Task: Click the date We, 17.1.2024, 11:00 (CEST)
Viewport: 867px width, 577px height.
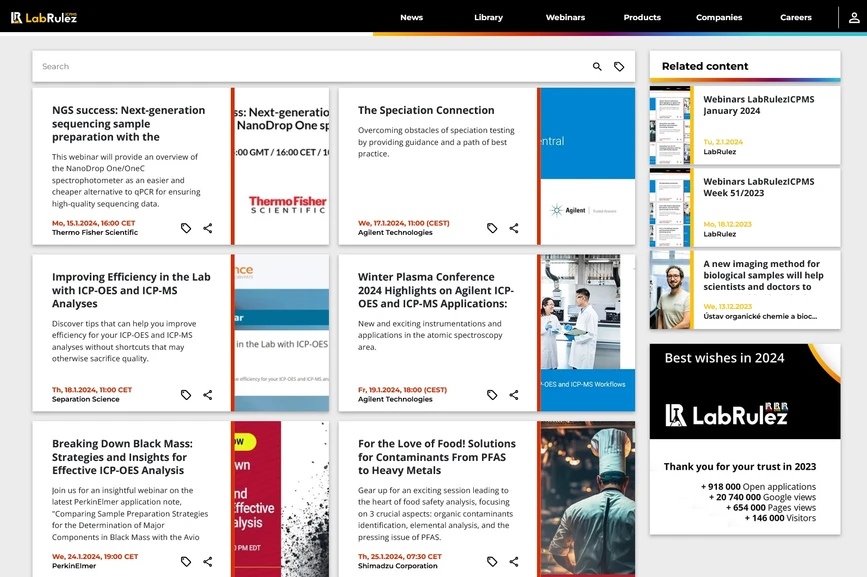Action: pos(404,223)
